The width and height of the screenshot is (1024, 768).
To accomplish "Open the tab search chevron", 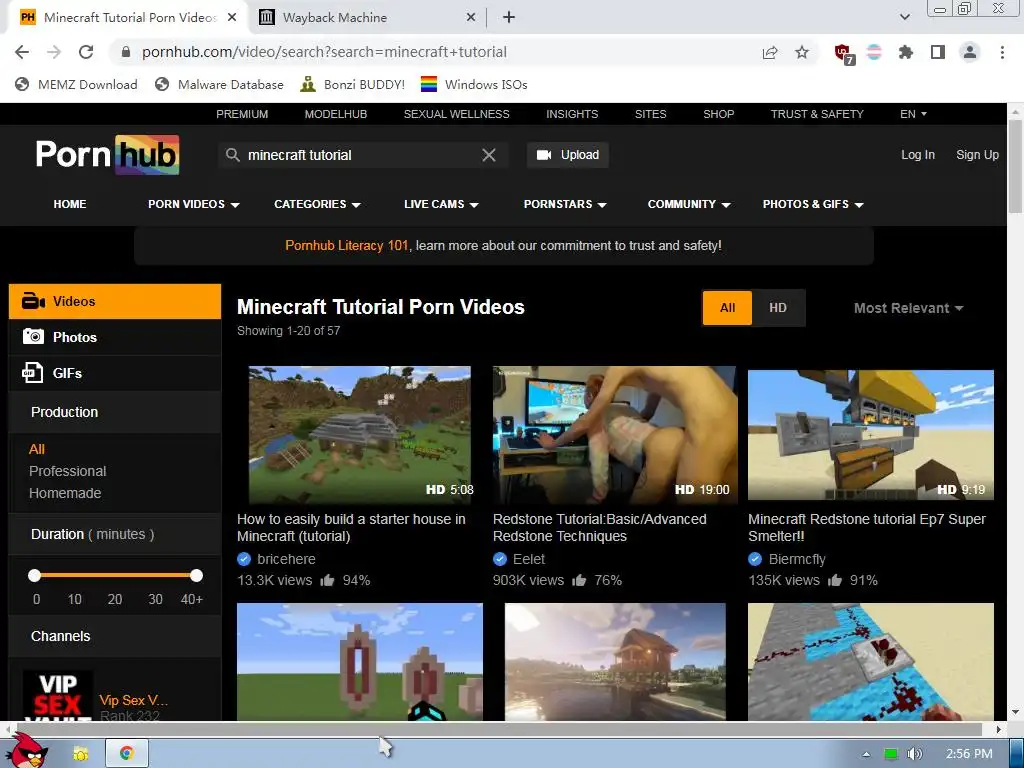I will tap(904, 18).
